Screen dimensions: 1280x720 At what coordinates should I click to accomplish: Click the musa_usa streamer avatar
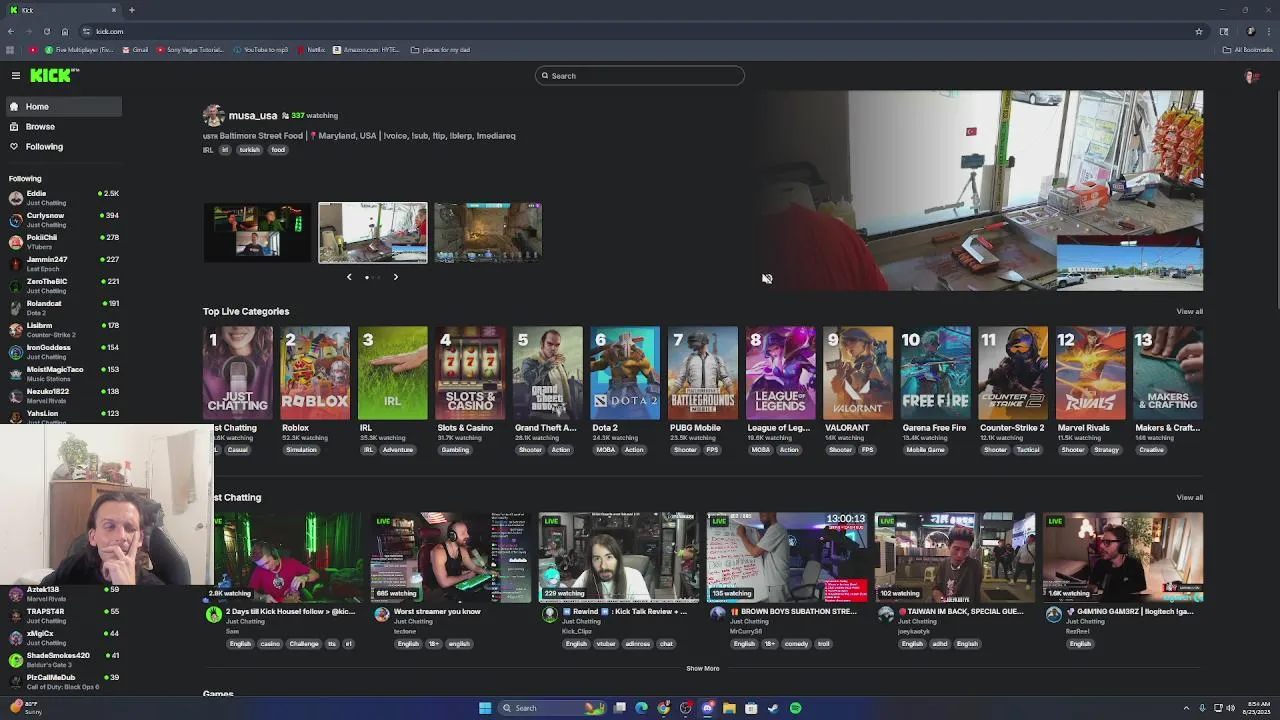(213, 115)
